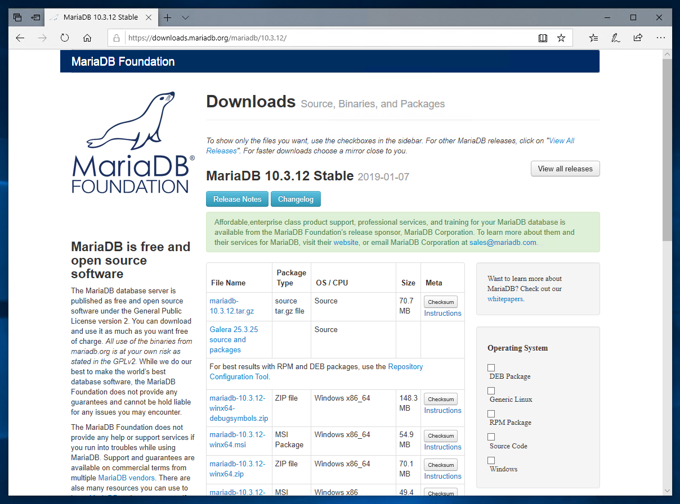Click Checksum for mariadb-10.3.12-winx64.msi
The height and width of the screenshot is (504, 680).
click(441, 436)
